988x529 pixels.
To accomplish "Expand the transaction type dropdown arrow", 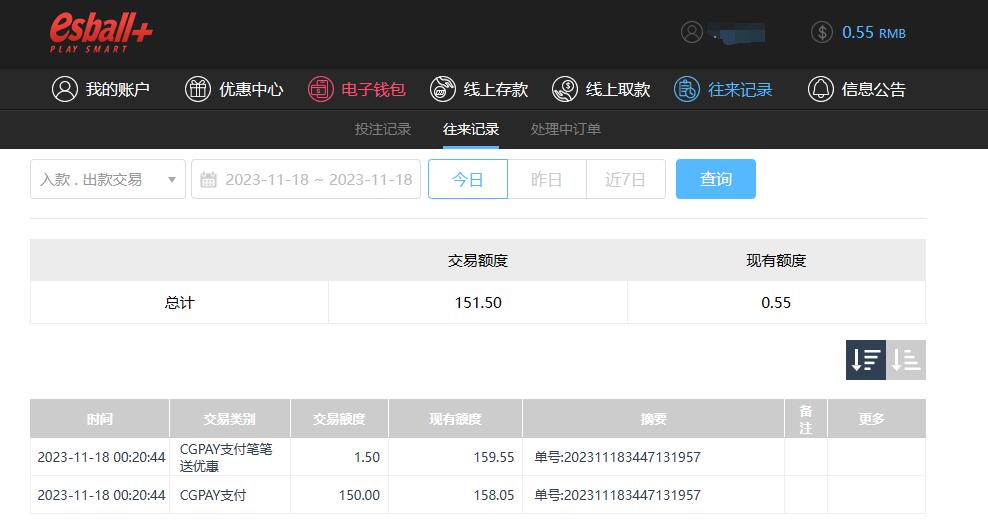I will 171,180.
